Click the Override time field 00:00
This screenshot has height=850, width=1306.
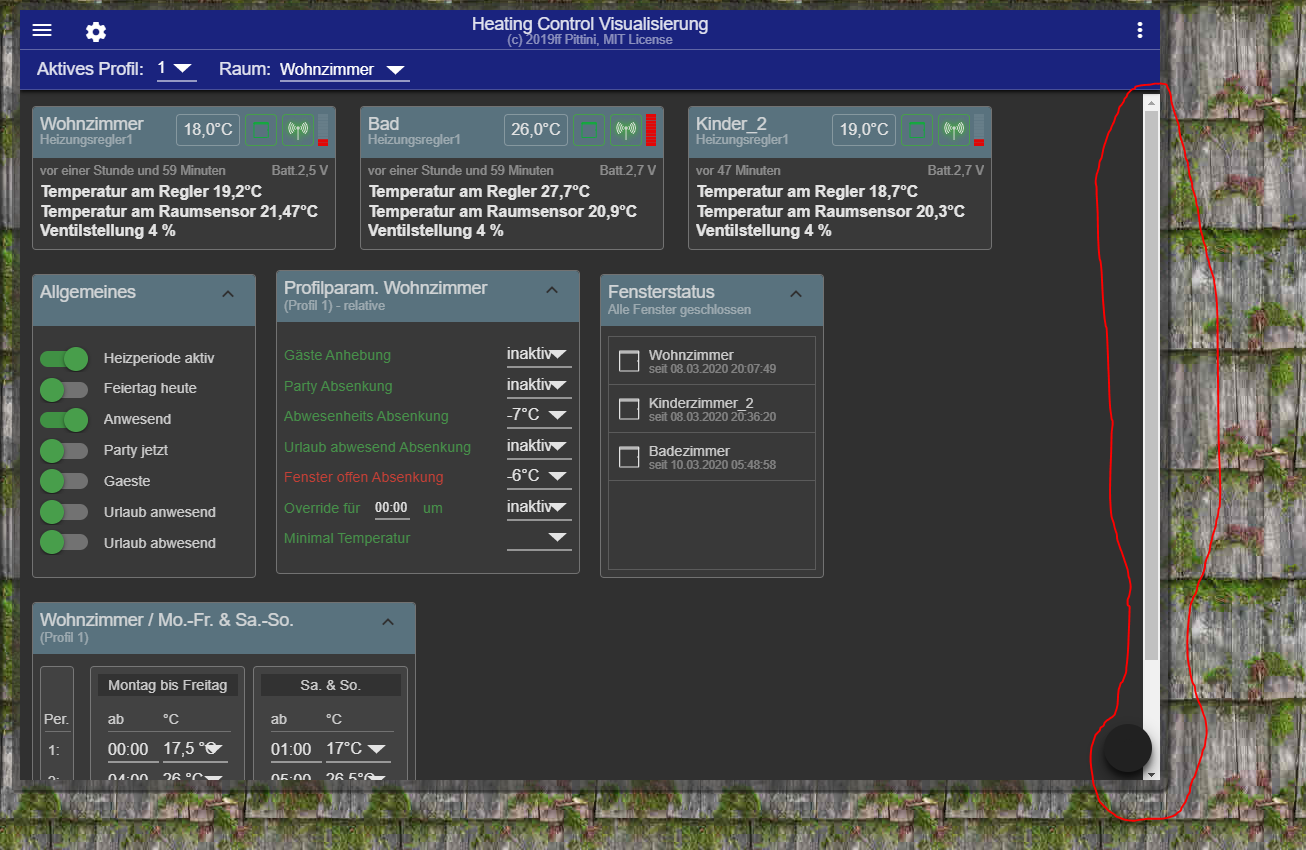click(391, 508)
